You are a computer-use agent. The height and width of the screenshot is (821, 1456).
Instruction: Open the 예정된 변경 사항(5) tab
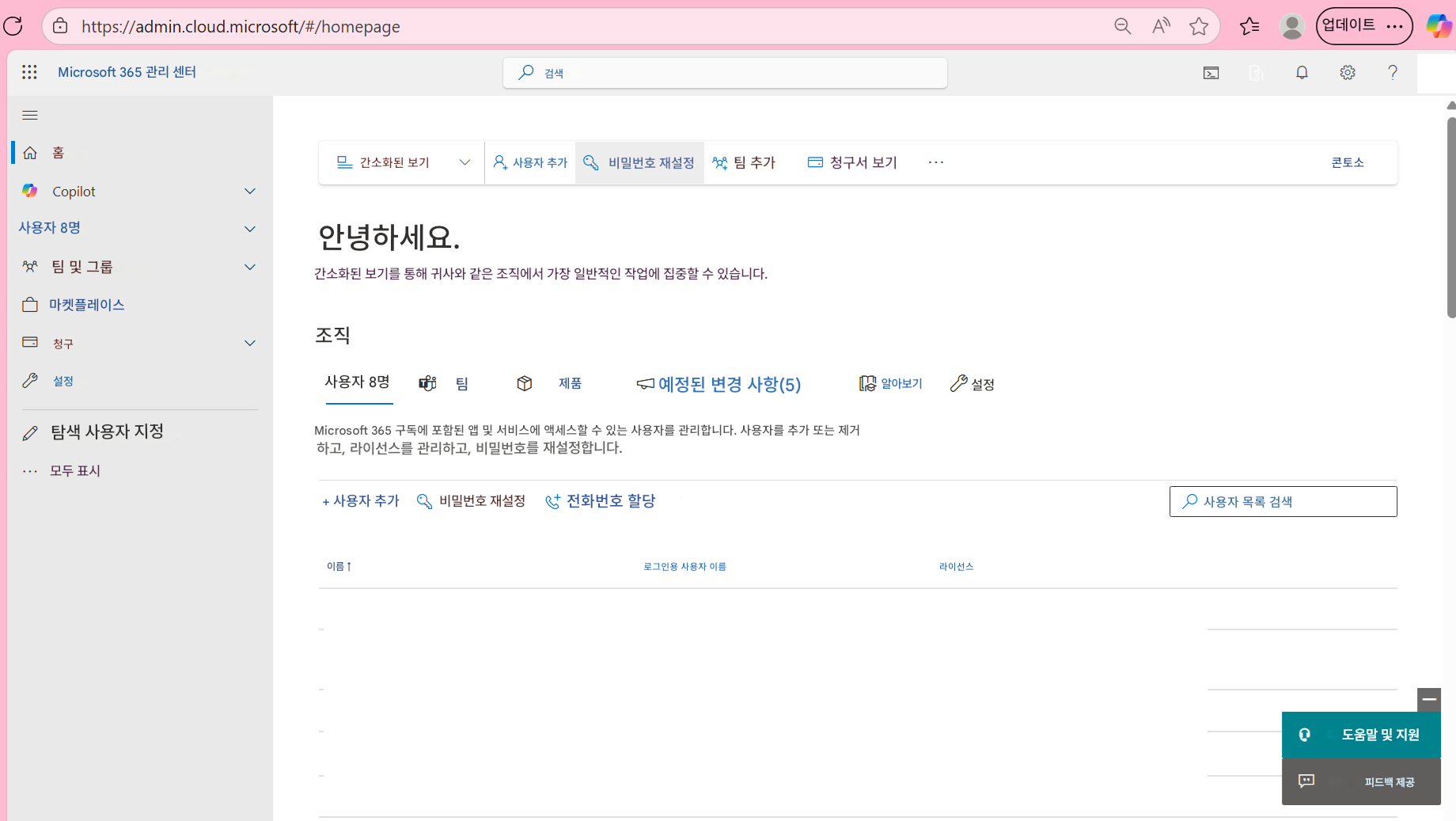[x=719, y=384]
